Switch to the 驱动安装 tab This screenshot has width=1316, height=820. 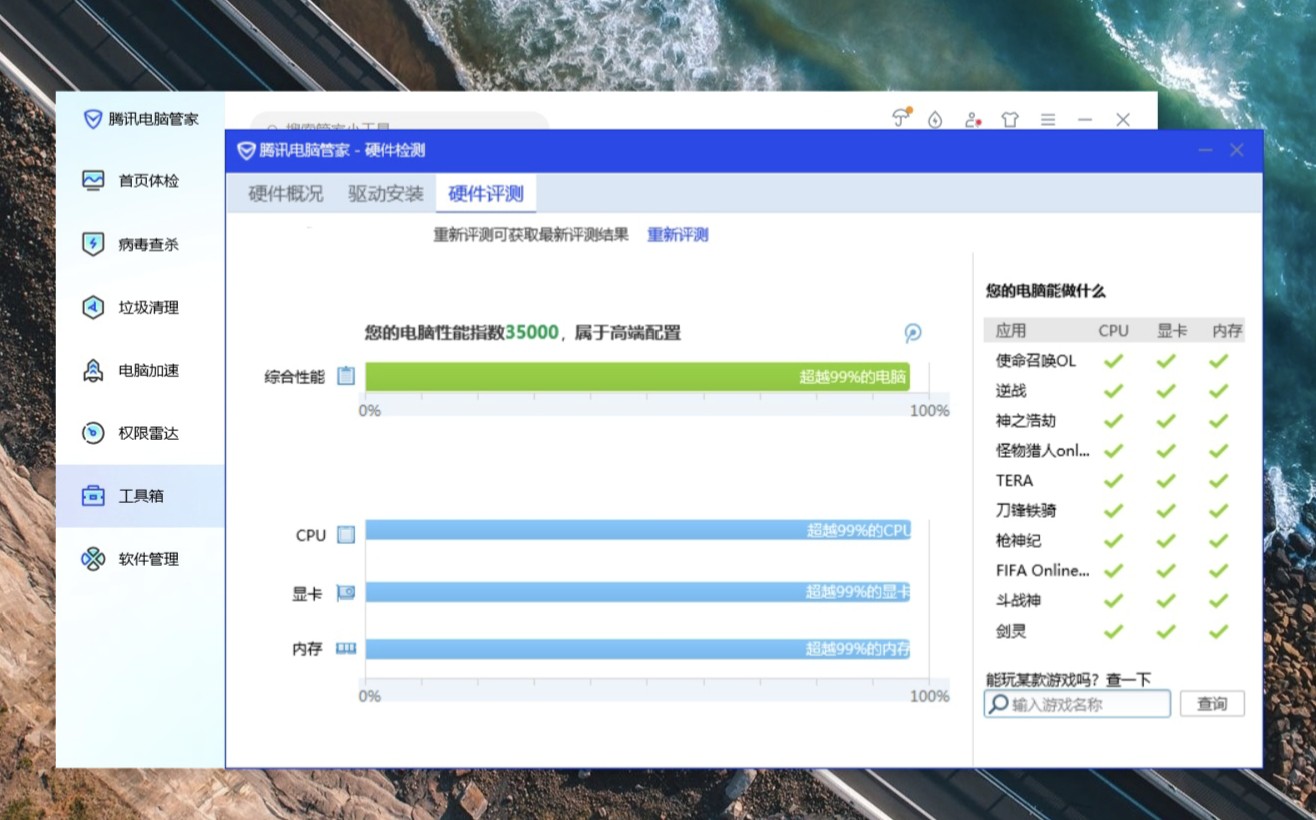click(x=385, y=194)
